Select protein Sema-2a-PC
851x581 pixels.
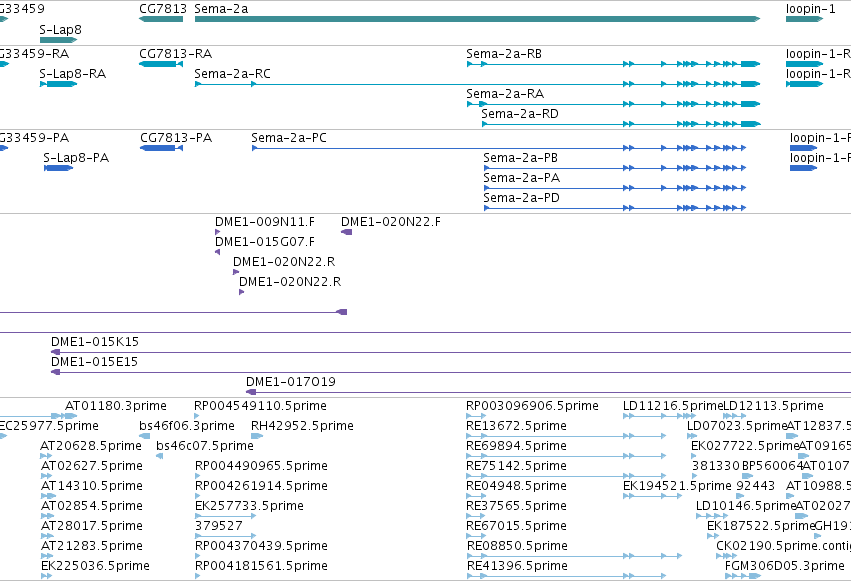point(499,148)
